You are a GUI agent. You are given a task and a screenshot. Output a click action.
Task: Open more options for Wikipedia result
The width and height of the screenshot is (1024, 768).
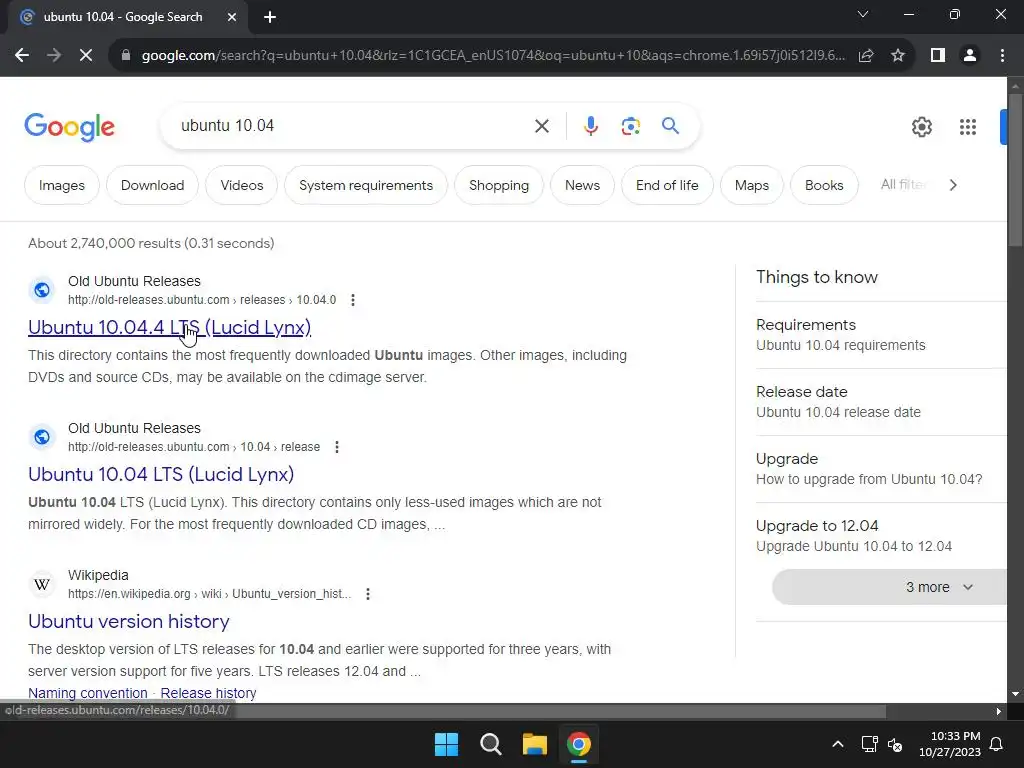tap(368, 594)
